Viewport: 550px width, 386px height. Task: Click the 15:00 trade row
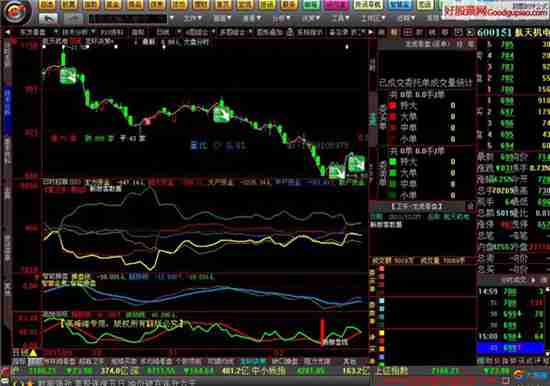pyautogui.click(x=510, y=336)
